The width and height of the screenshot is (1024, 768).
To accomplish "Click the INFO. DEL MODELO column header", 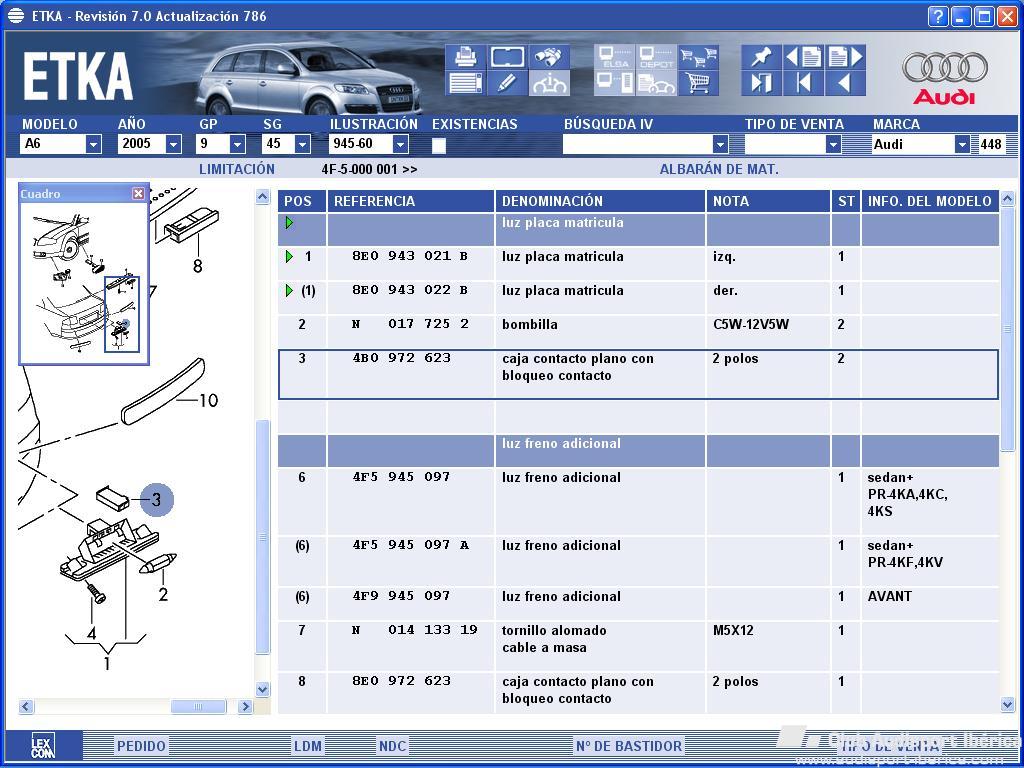I will 930,201.
